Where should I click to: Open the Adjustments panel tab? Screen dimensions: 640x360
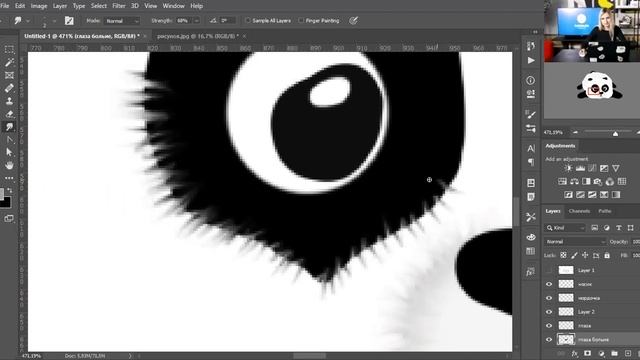point(560,146)
